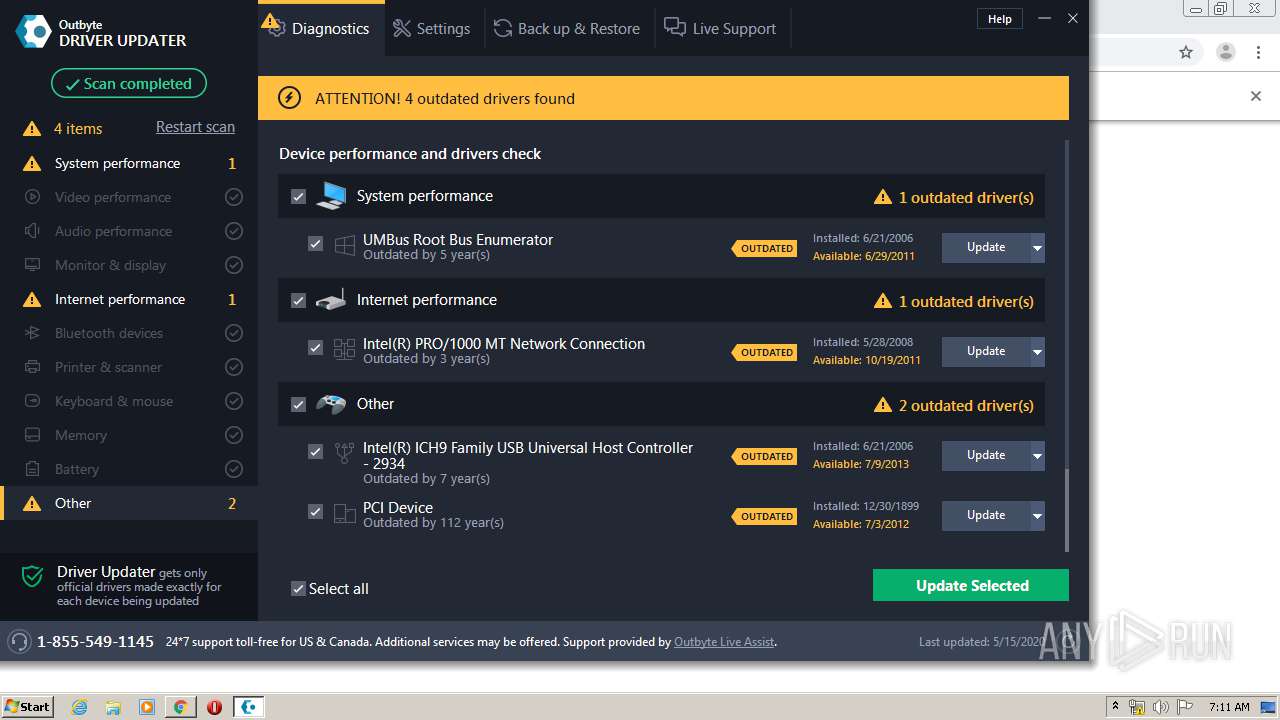Click the Monitor & display sidebar icon

coord(32,265)
